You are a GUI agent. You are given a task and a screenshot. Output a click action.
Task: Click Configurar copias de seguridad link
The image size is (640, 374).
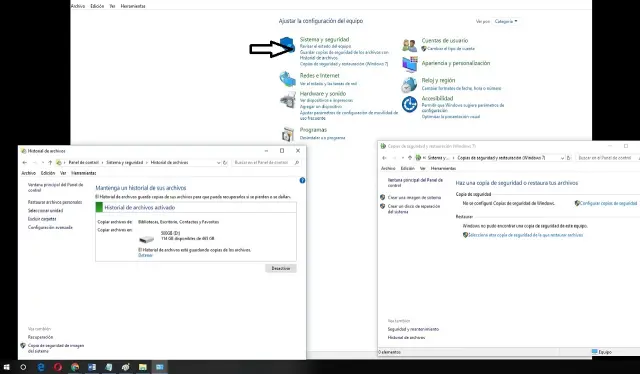point(608,203)
